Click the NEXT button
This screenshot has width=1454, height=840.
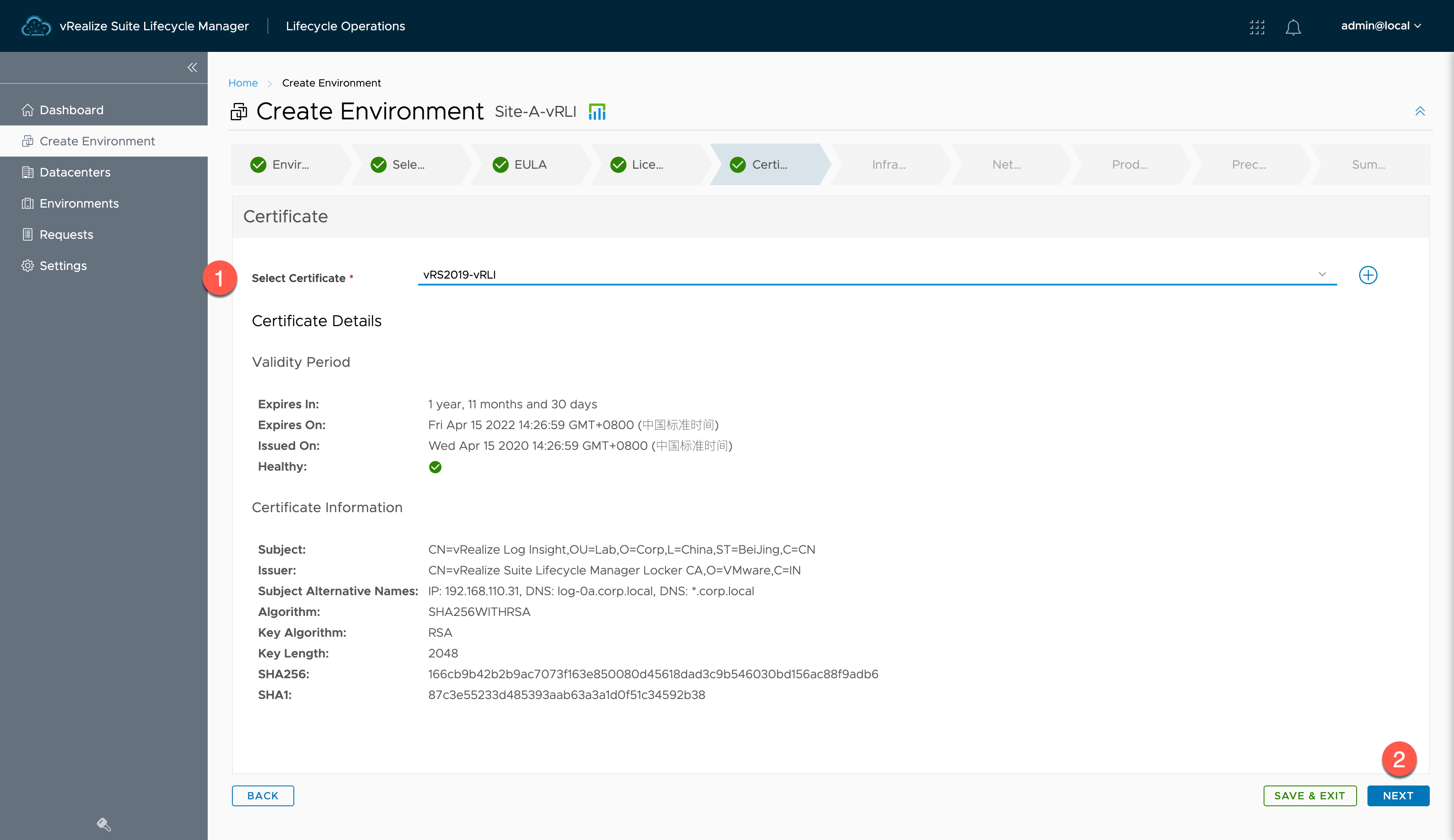(x=1398, y=795)
